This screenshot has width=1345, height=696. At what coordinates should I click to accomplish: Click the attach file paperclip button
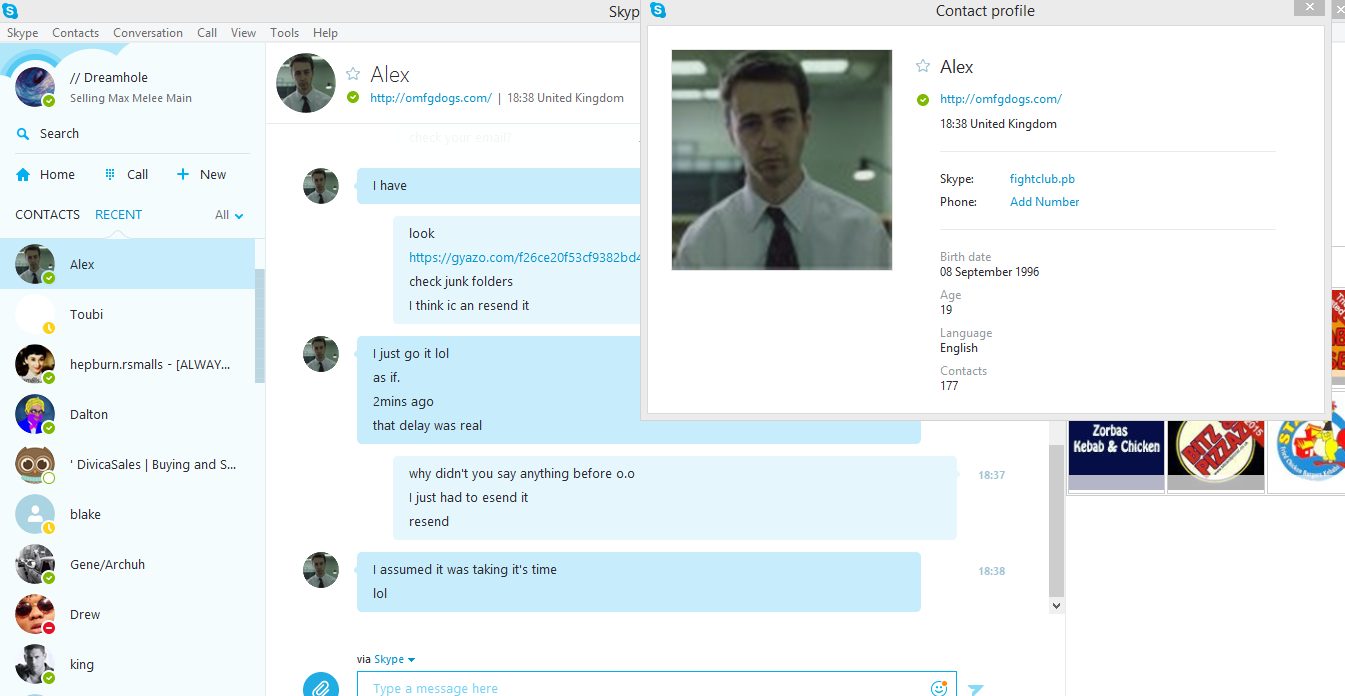point(320,688)
